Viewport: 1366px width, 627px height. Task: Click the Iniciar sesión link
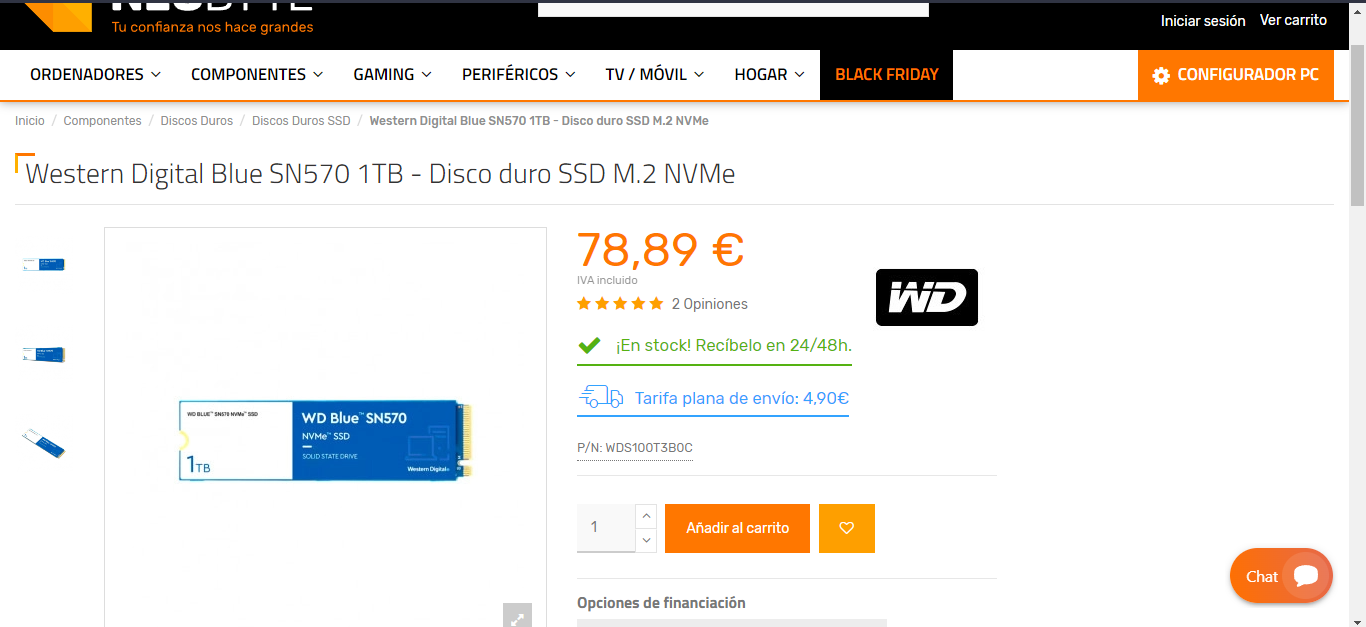click(x=1203, y=20)
